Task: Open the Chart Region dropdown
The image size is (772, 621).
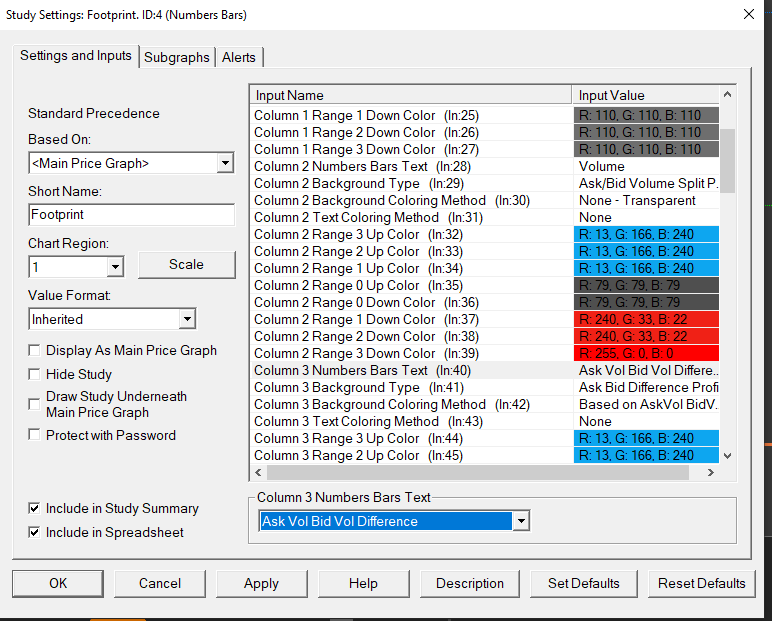Action: point(115,267)
